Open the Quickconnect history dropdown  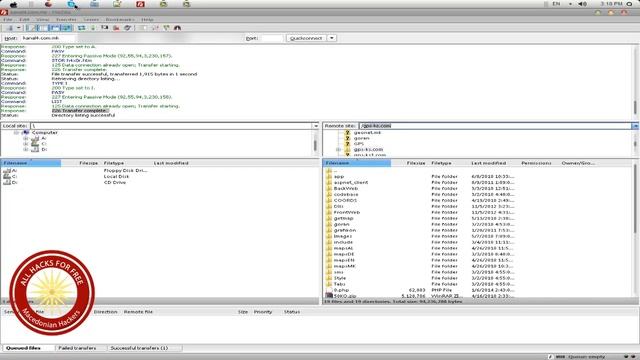pyautogui.click(x=332, y=38)
